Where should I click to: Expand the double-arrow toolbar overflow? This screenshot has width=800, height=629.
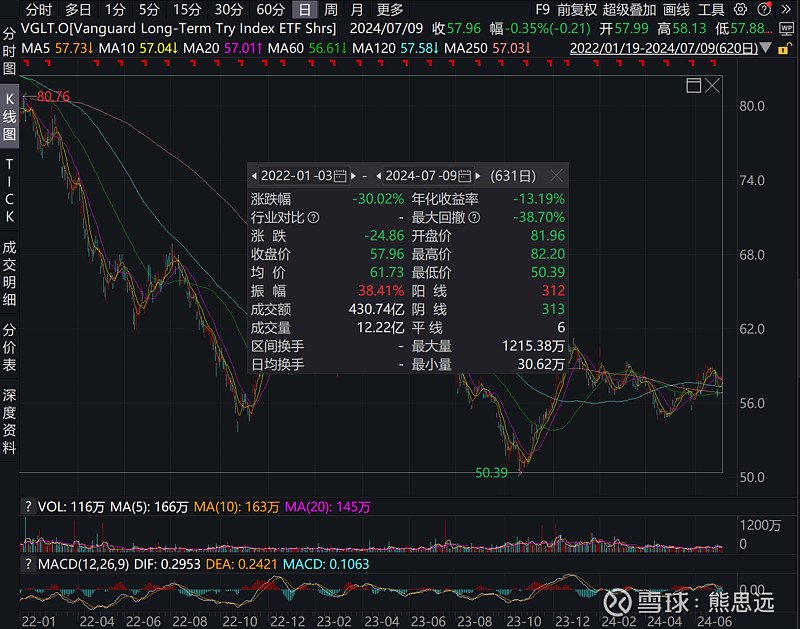pyautogui.click(x=786, y=9)
